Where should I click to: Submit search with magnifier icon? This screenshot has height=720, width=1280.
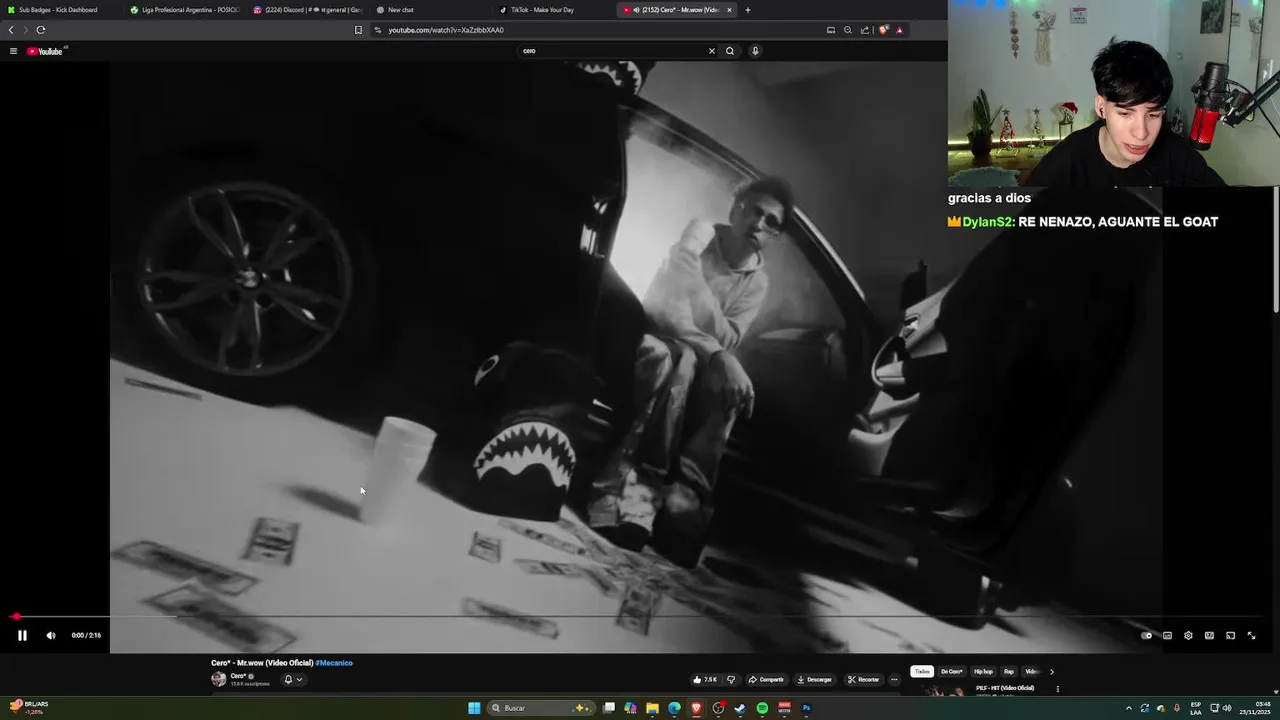click(730, 51)
